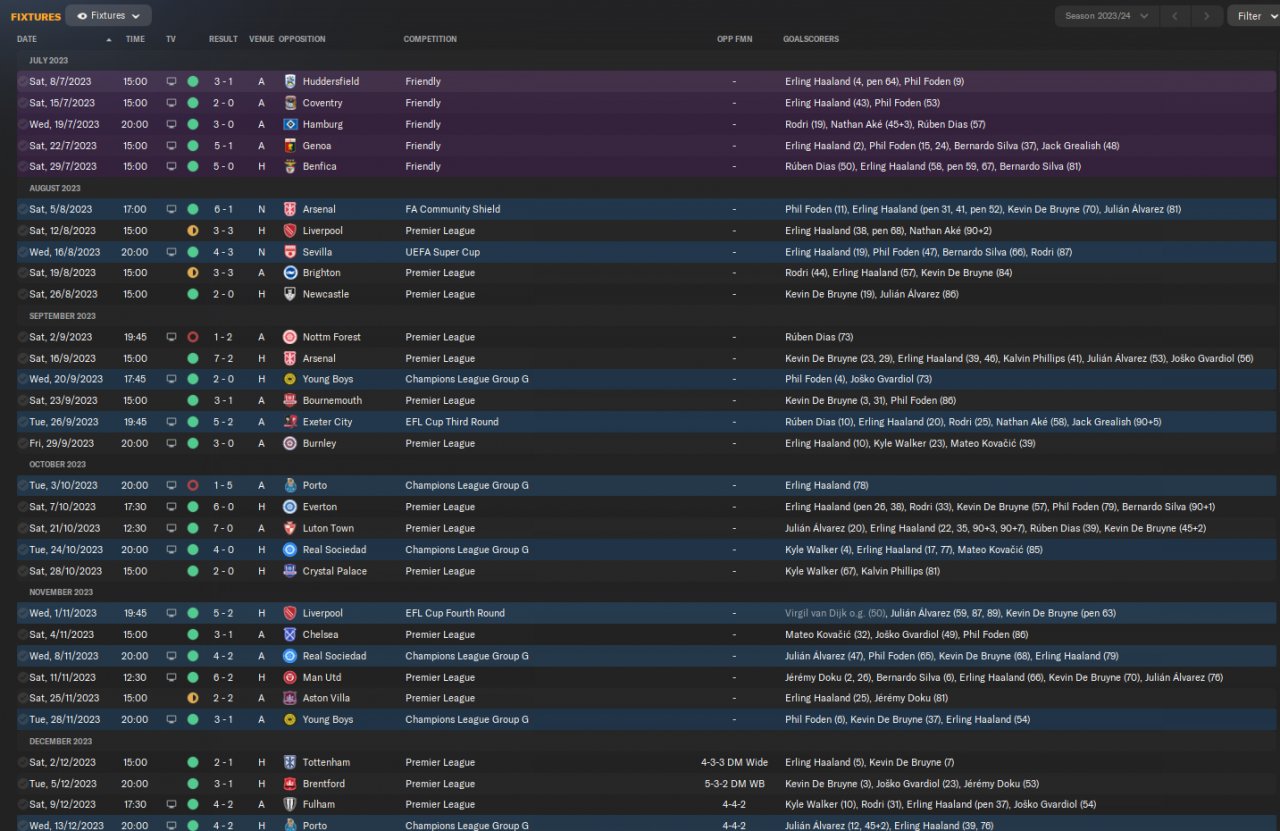The width and height of the screenshot is (1280, 831).
Task: Click the Tottenham club badge
Action: pyautogui.click(x=290, y=762)
